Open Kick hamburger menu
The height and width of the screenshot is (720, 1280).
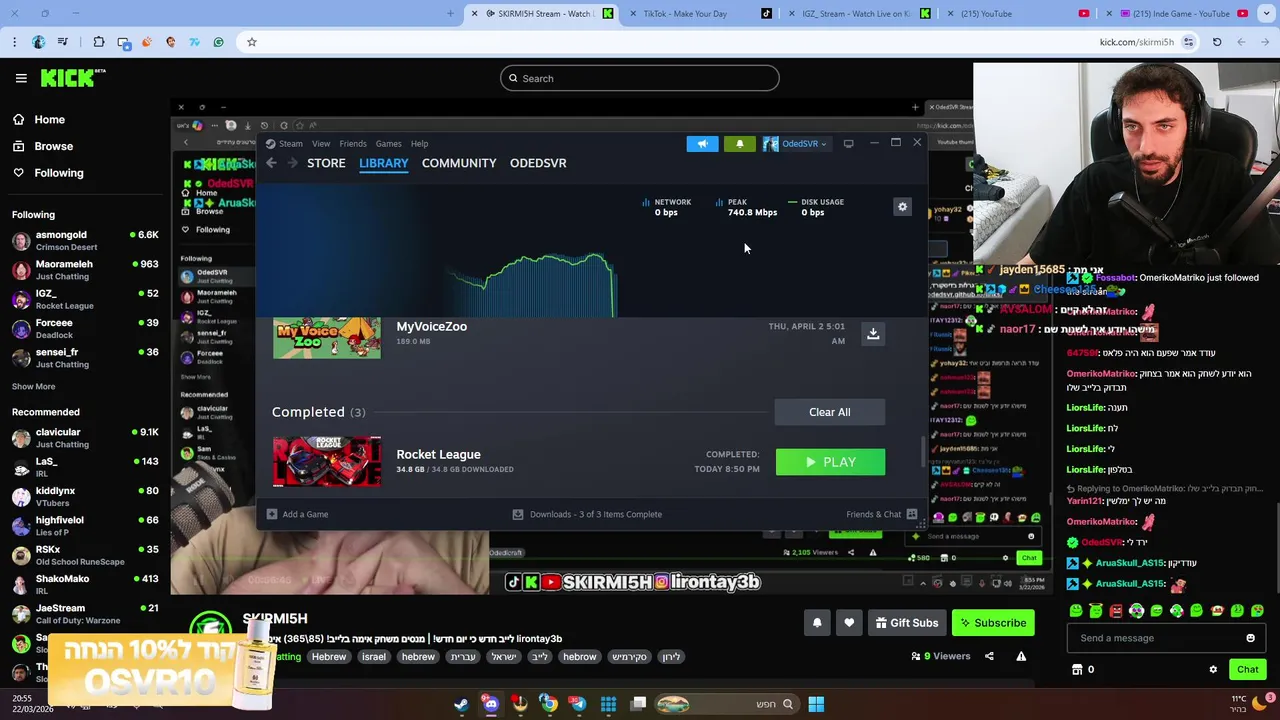tap(21, 78)
